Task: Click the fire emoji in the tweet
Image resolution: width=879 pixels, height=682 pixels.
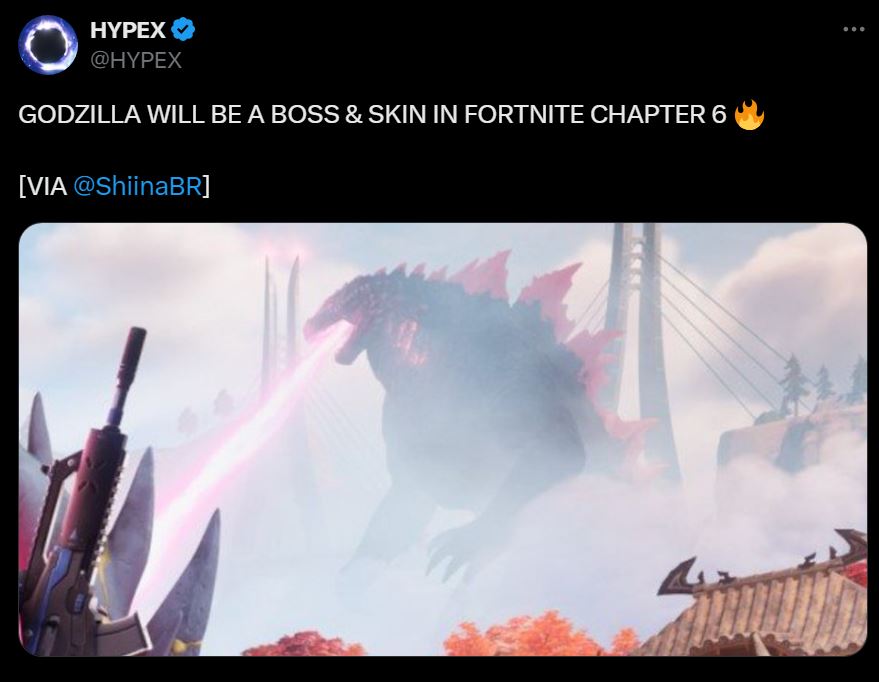Action: (749, 115)
